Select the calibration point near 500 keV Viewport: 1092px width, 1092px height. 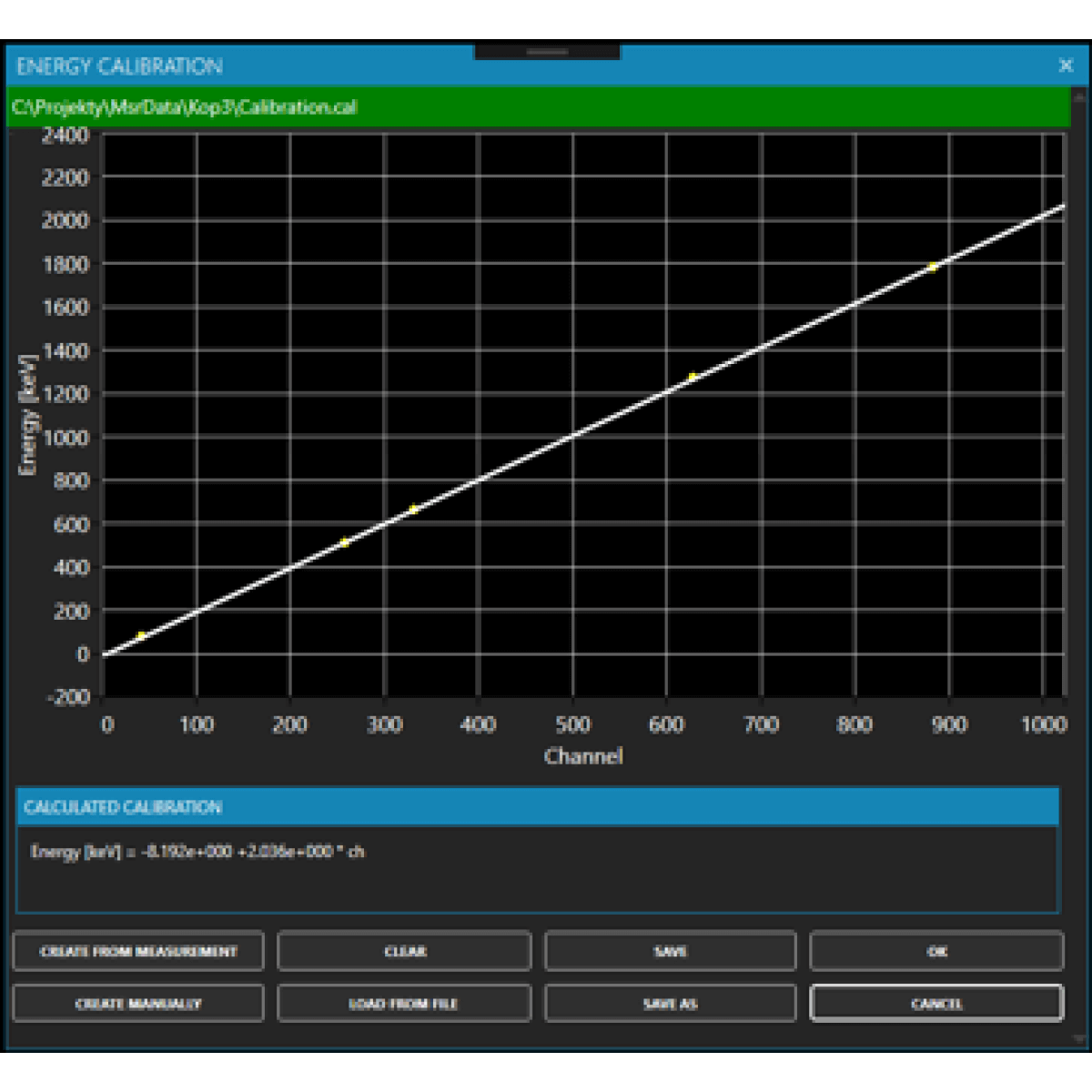344,542
